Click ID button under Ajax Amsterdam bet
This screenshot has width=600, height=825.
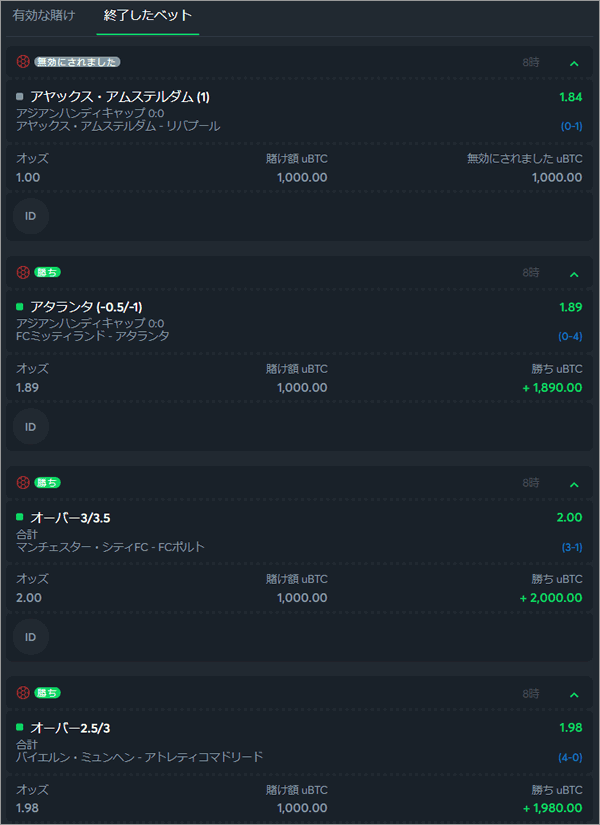pyautogui.click(x=31, y=216)
